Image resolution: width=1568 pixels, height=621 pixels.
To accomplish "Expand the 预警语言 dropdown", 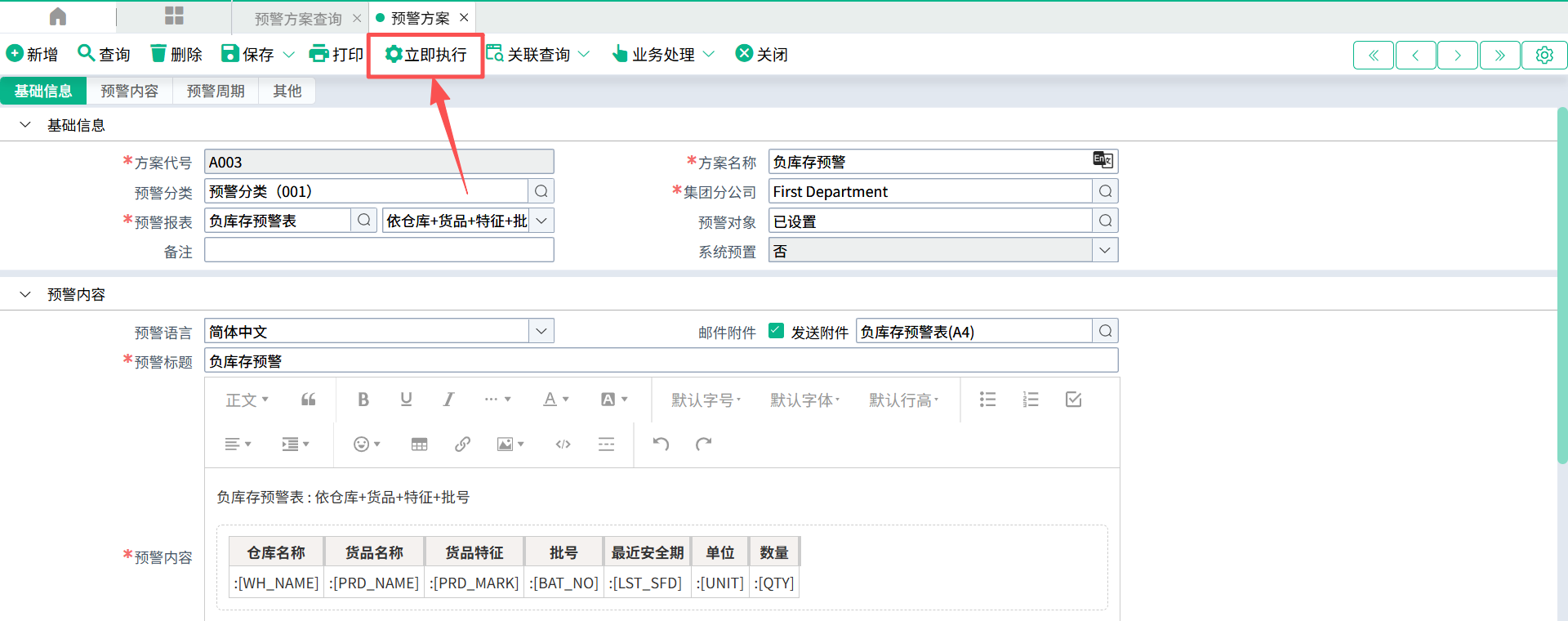I will point(541,331).
